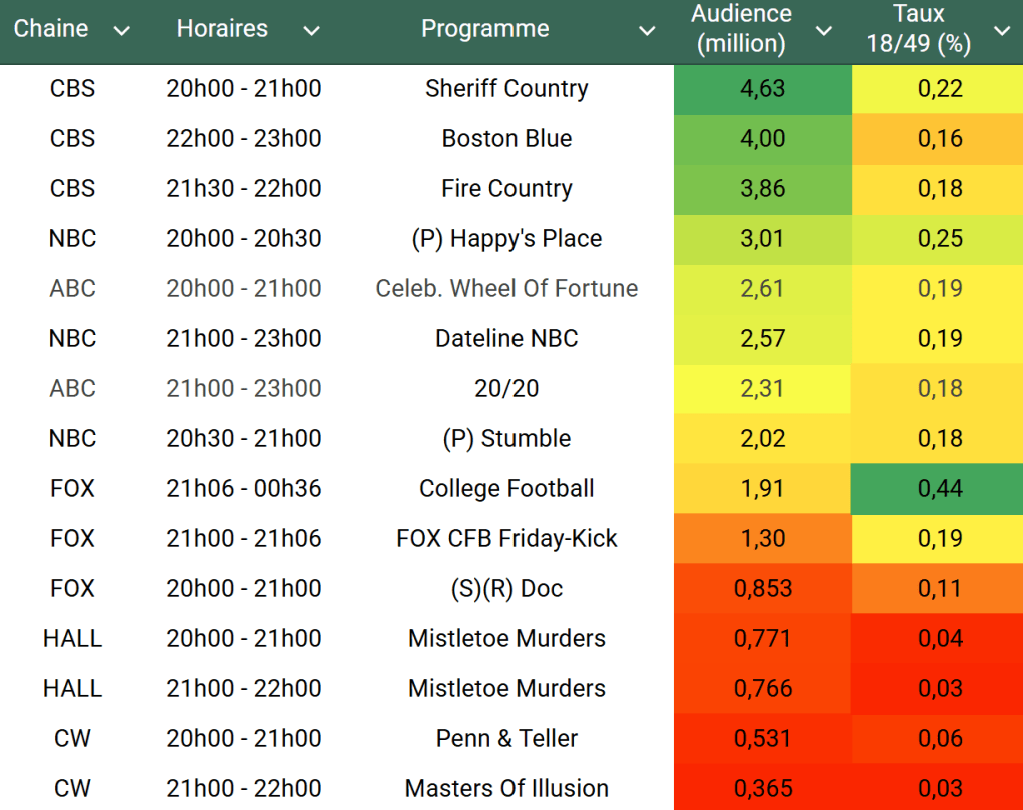Viewport: 1023px width, 810px height.
Task: Select the Masters Of Illusion row
Action: click(x=506, y=788)
